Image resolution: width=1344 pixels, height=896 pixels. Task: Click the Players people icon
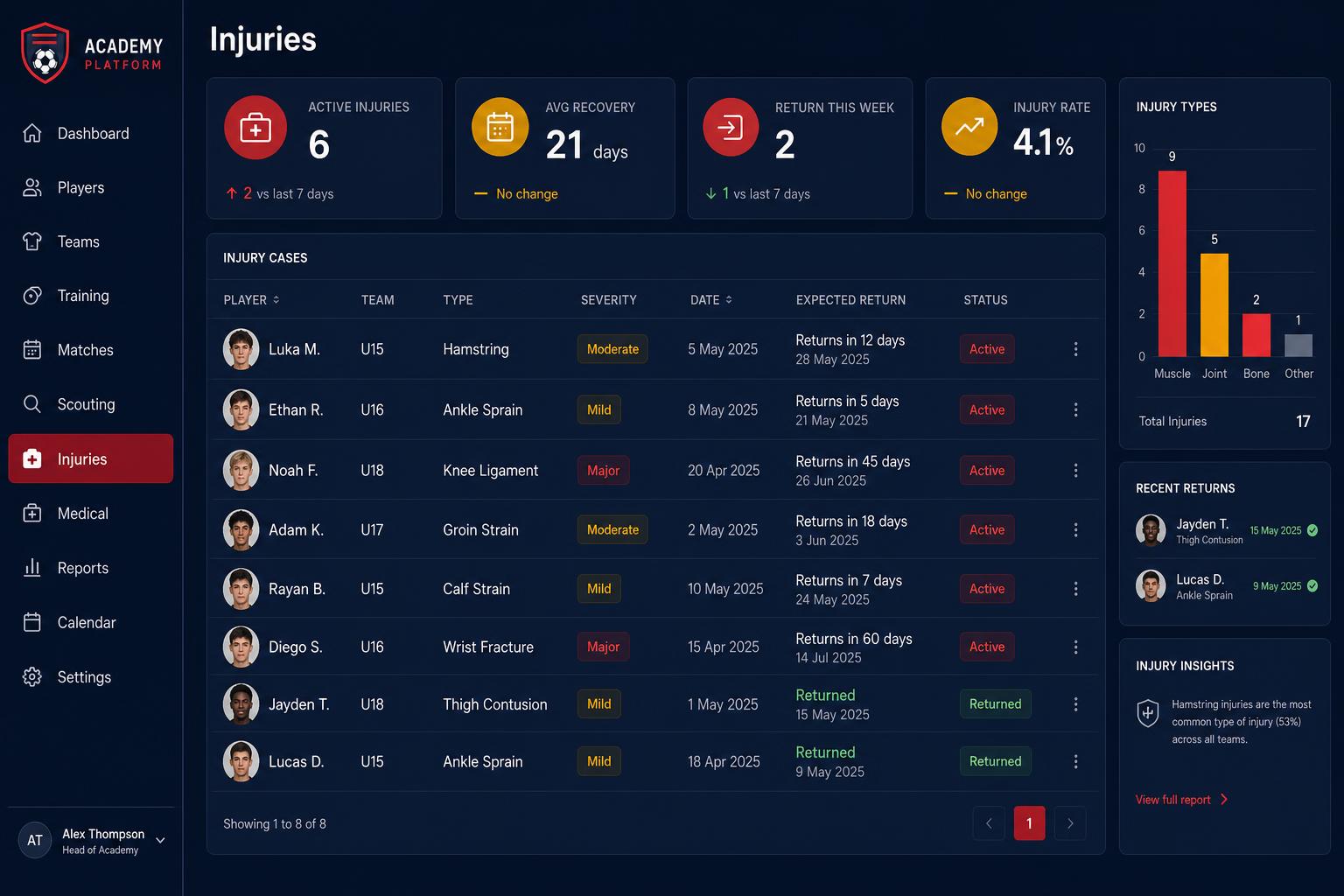(x=32, y=187)
